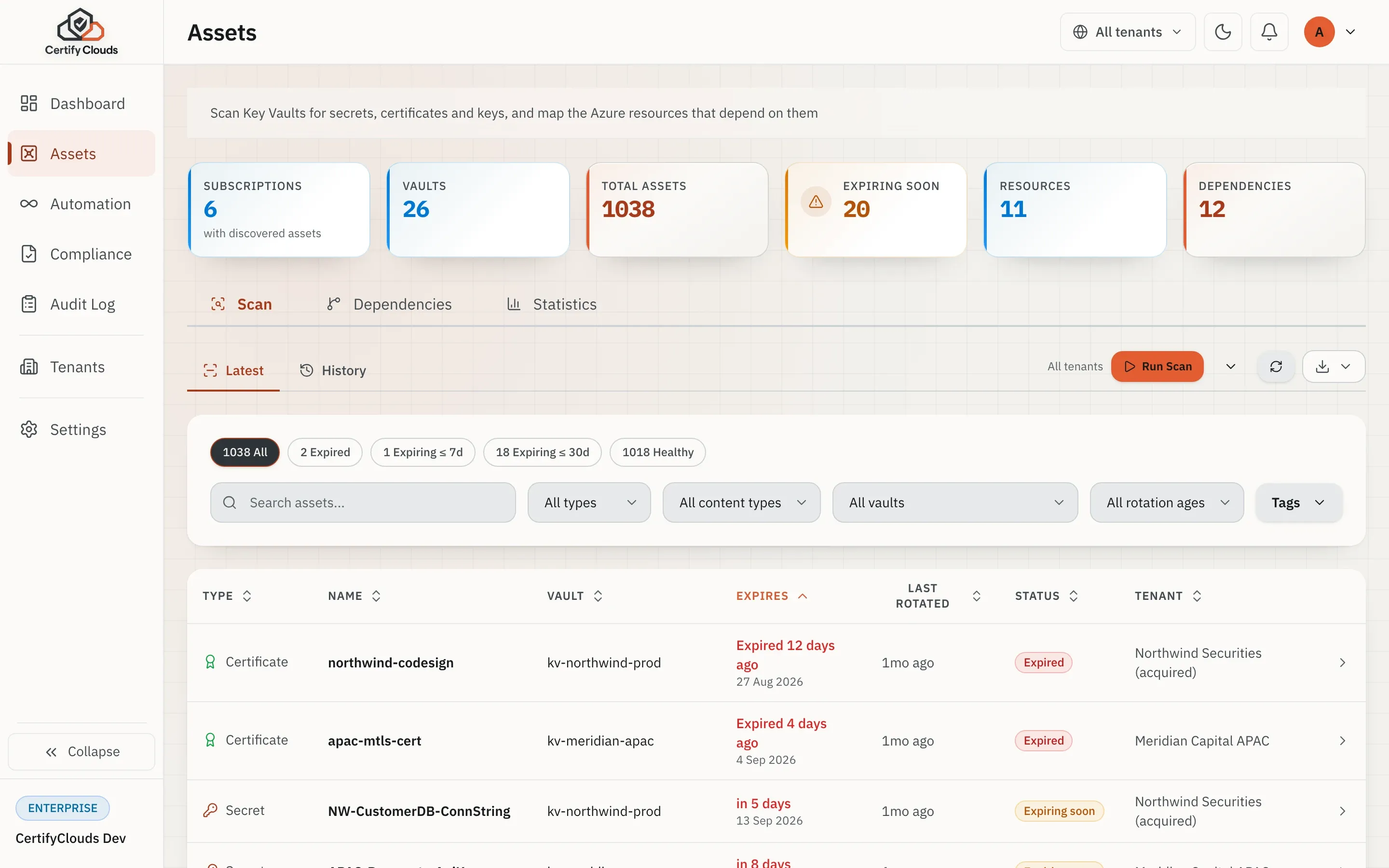Open the All content types dropdown
This screenshot has height=868, width=1389.
point(741,502)
